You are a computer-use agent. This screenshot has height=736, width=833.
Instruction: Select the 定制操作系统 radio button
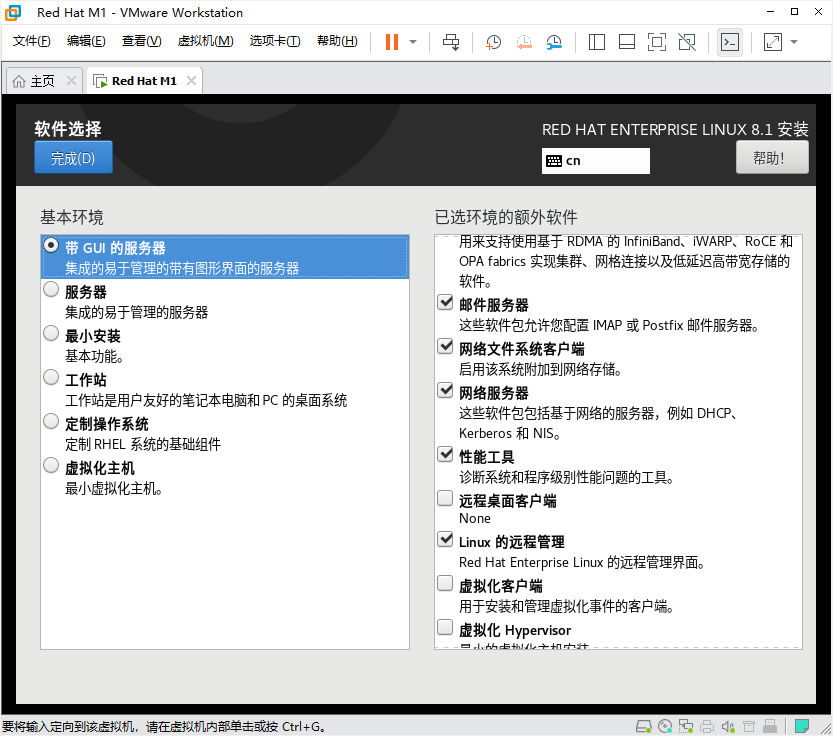51,422
